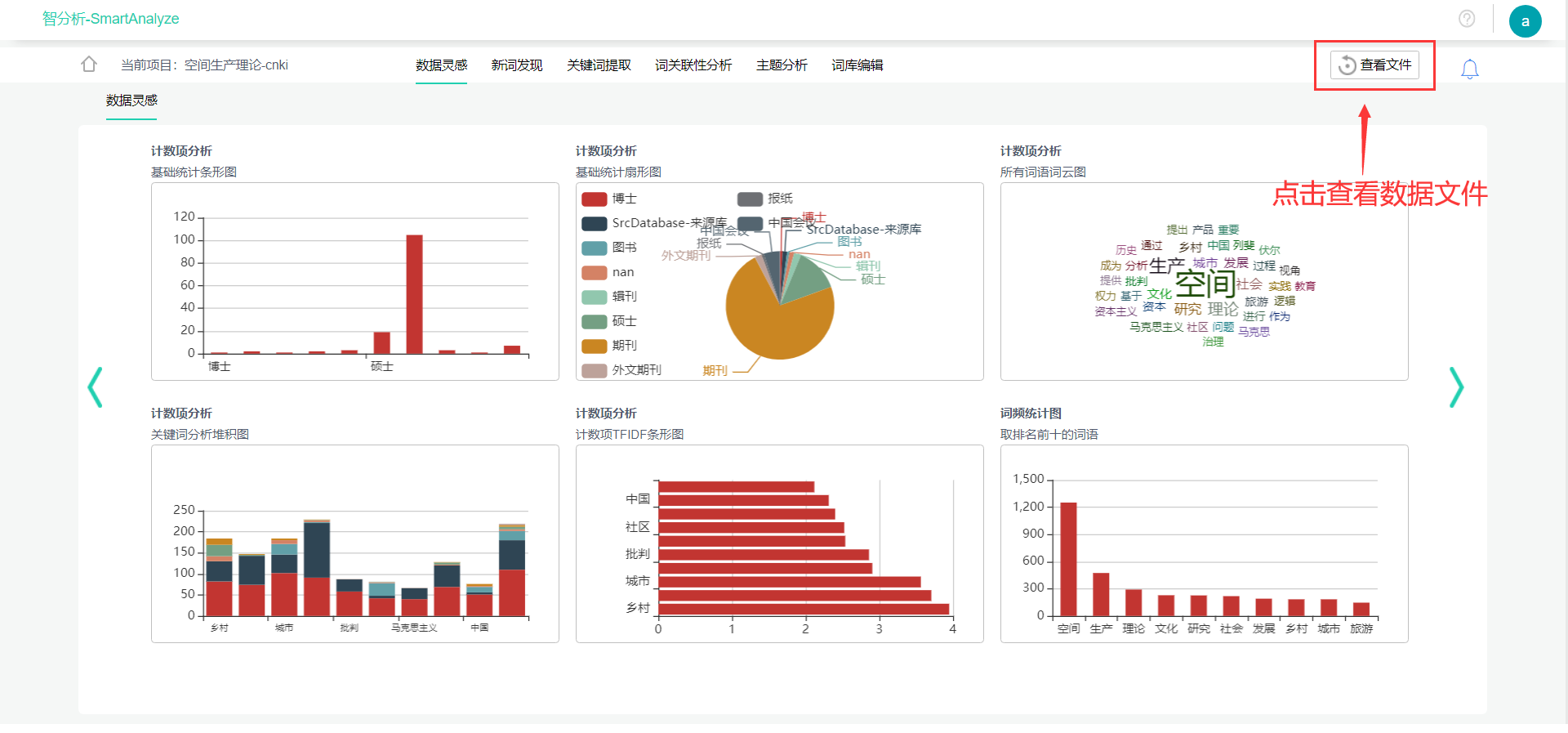Toggle the 硕士 legend entry
This screenshot has height=733, width=1568.
coord(610,321)
